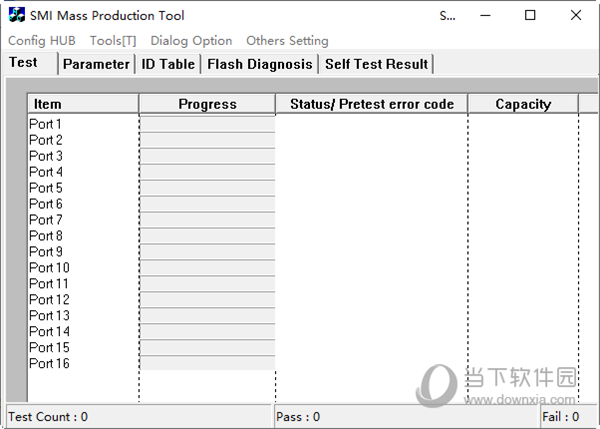
Task: Select the Test tab
Action: click(x=24, y=62)
